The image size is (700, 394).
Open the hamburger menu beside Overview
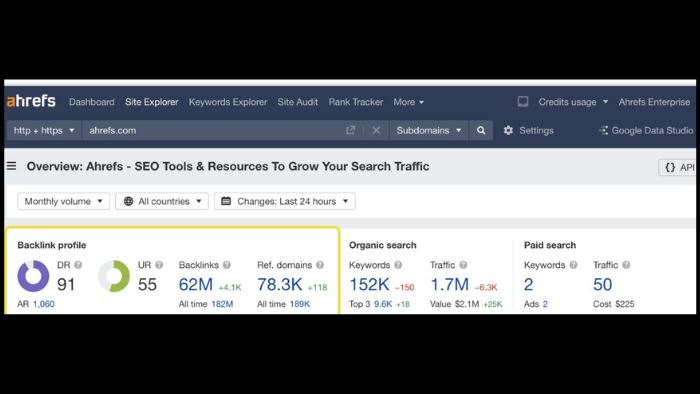pyautogui.click(x=12, y=166)
